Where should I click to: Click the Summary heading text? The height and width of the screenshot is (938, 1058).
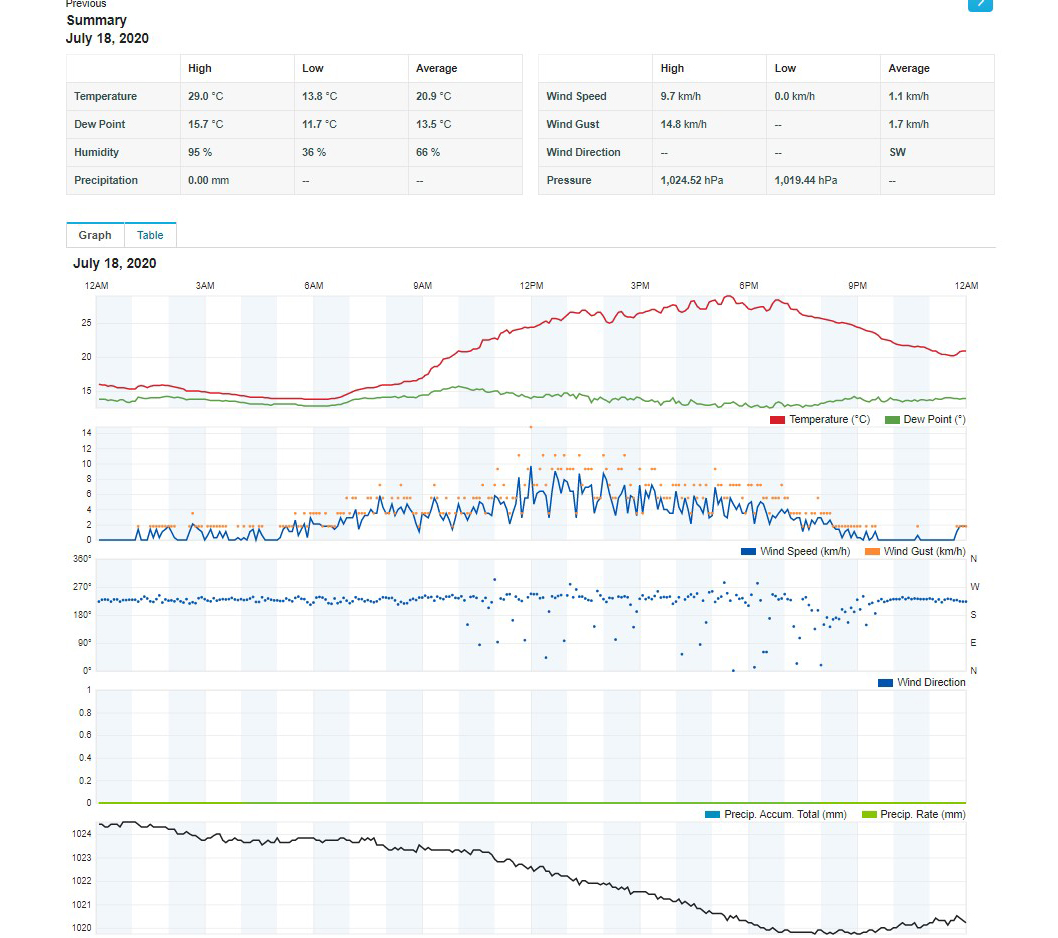click(x=96, y=20)
